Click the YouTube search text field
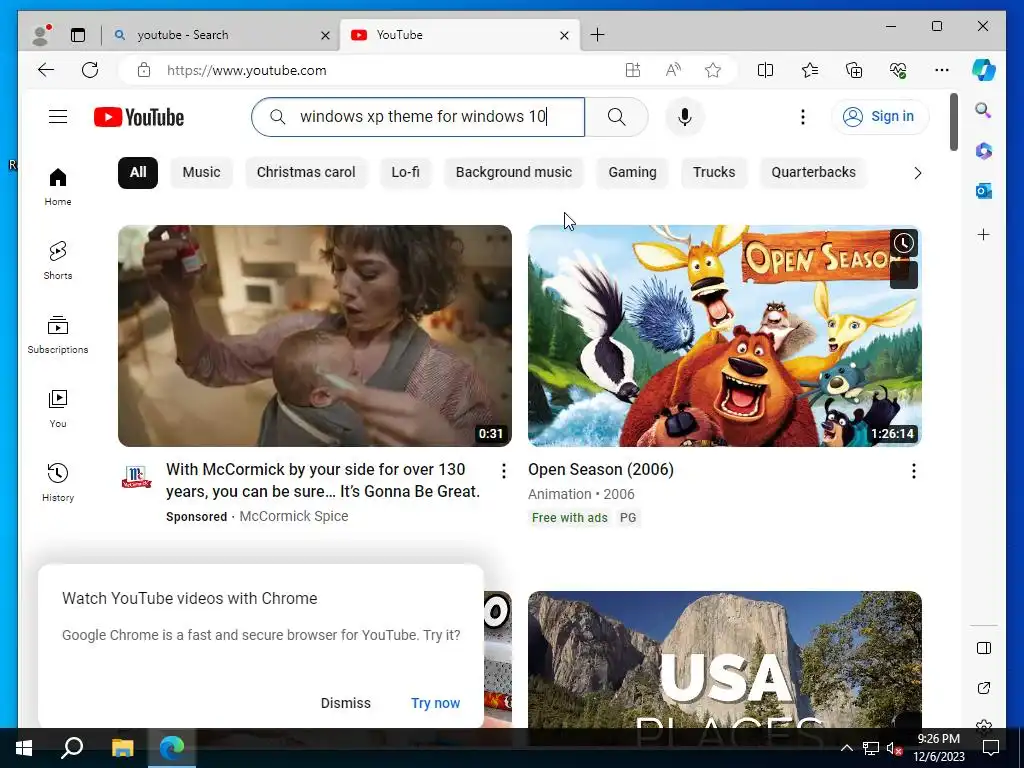Screen dimensions: 1024x768 [418, 117]
